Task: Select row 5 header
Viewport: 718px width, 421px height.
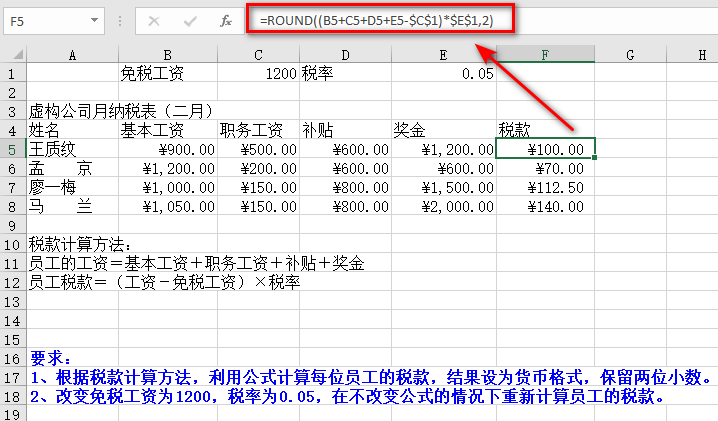Action: [12, 149]
